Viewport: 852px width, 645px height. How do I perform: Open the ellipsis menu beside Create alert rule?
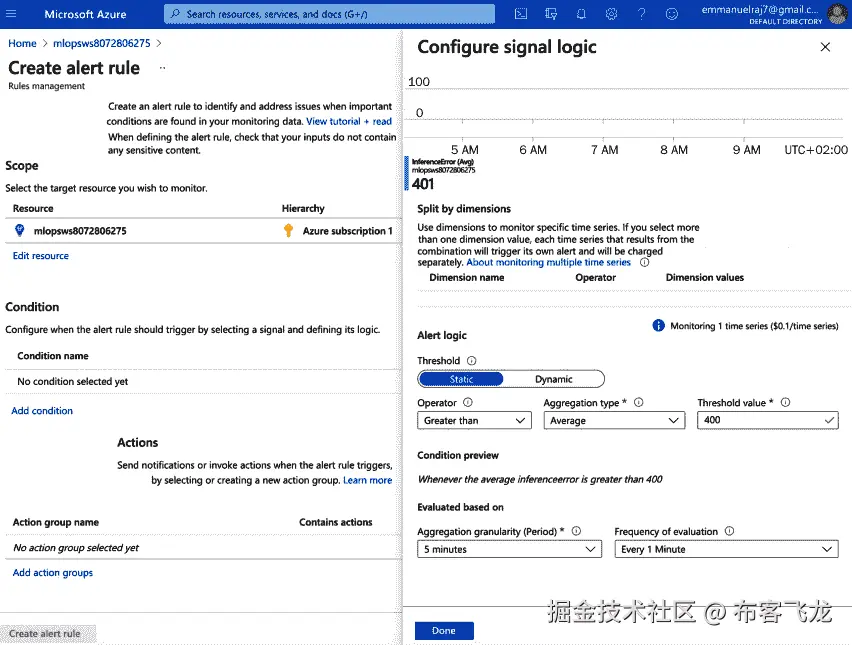[162, 68]
